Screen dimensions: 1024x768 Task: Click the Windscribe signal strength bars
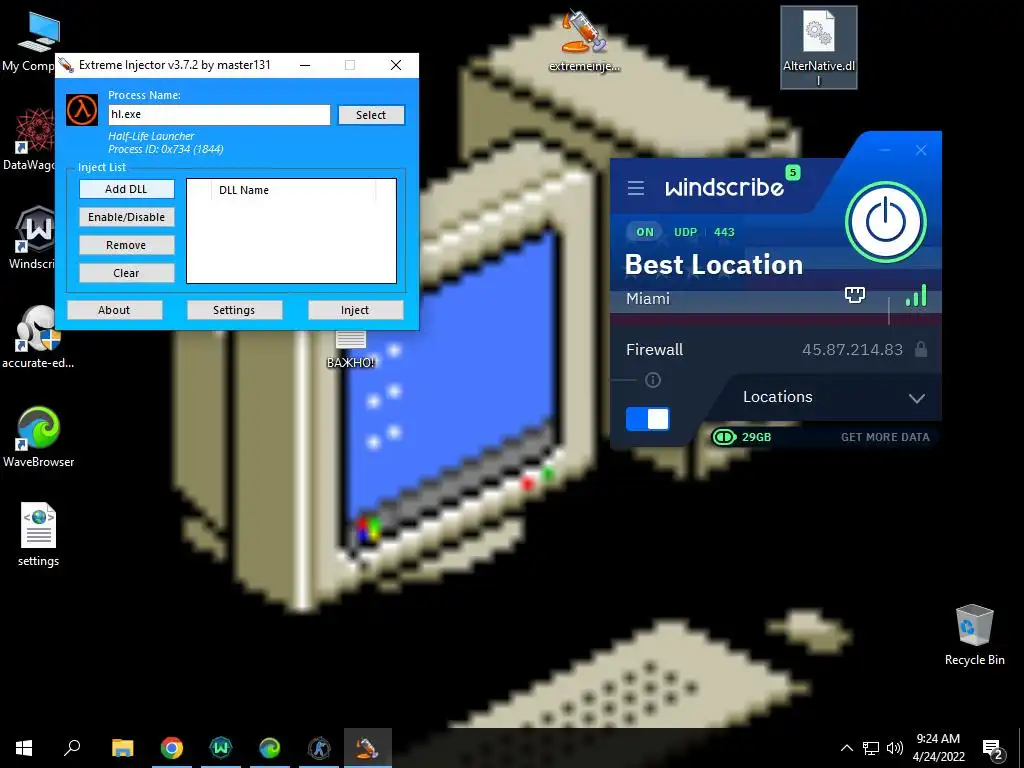tap(916, 295)
